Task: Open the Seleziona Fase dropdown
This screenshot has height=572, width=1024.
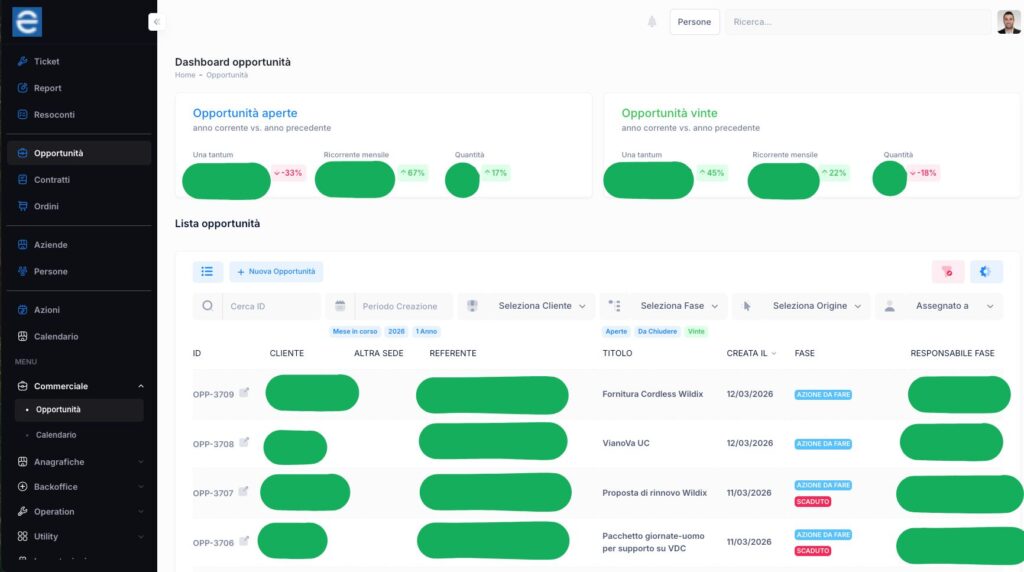Action: point(664,306)
